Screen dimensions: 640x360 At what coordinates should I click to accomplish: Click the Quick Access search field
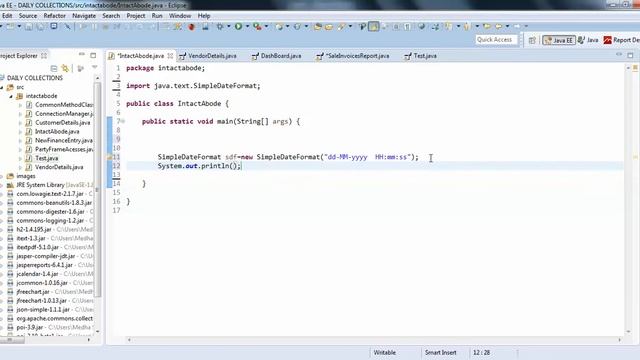tap(496, 40)
